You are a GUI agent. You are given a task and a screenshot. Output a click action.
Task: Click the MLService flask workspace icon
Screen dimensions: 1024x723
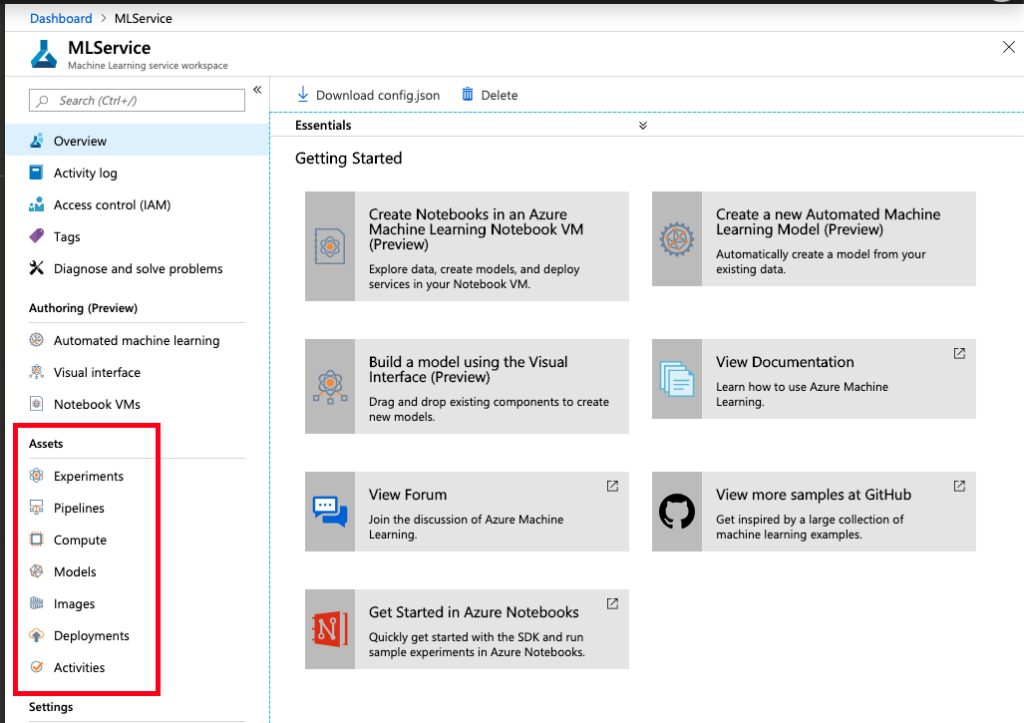[x=44, y=54]
